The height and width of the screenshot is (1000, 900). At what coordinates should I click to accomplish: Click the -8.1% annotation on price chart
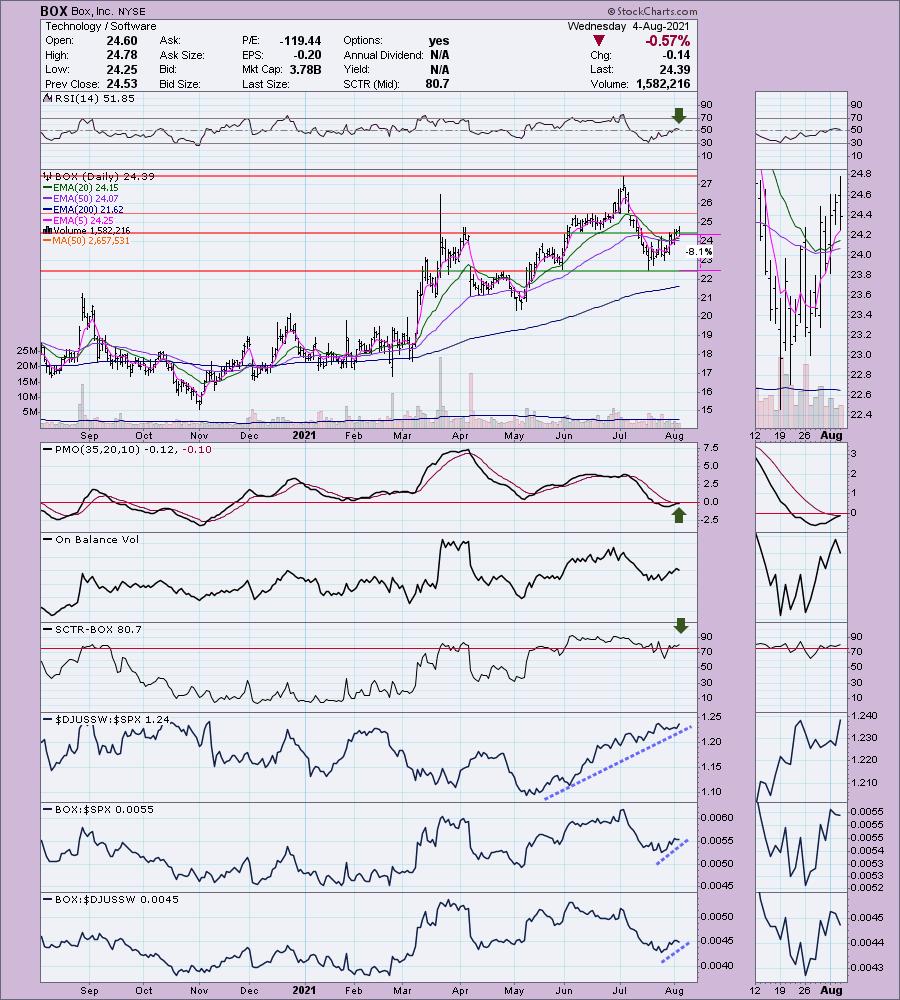tap(698, 252)
